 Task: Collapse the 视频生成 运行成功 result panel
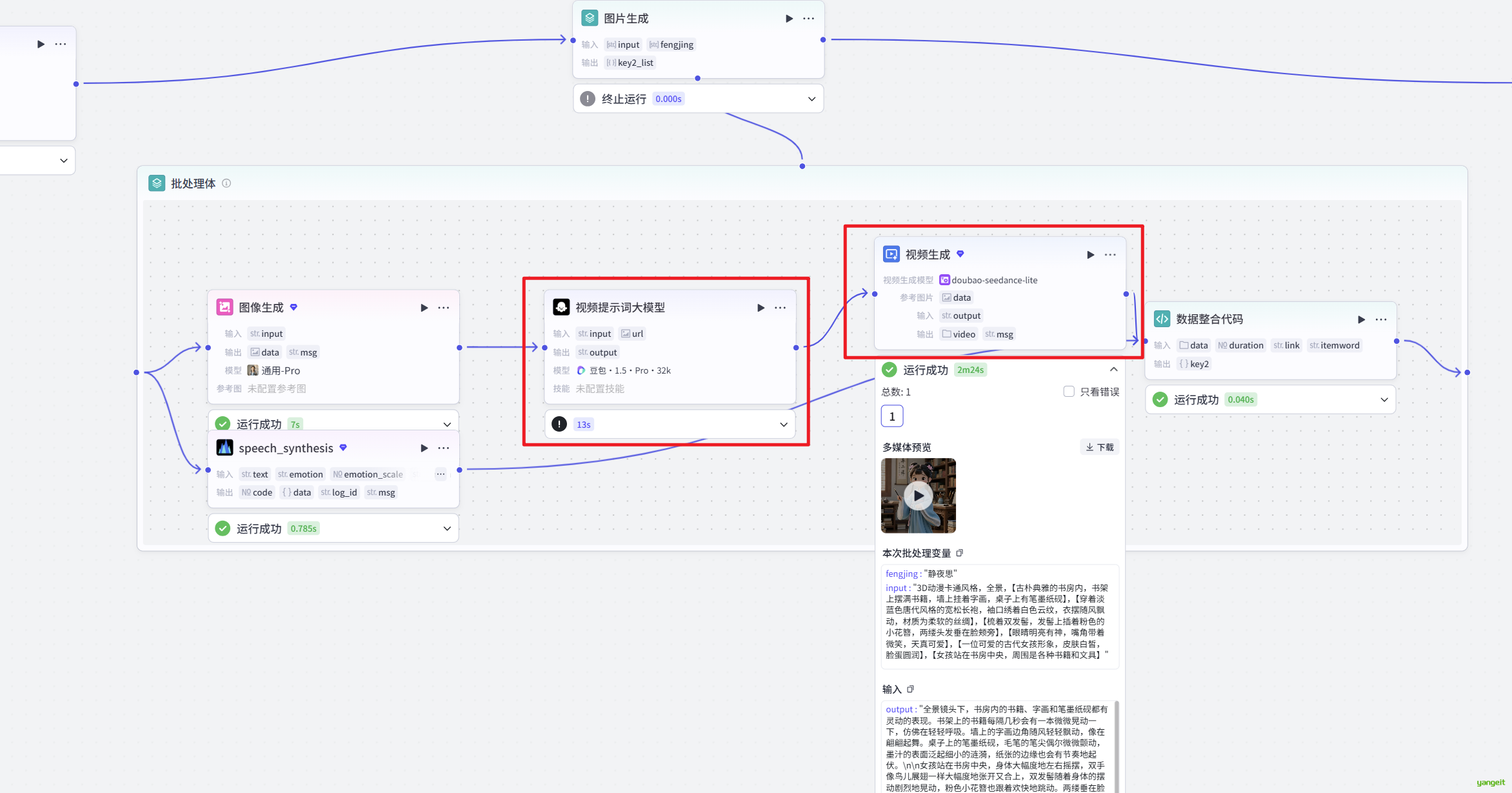(x=1113, y=370)
